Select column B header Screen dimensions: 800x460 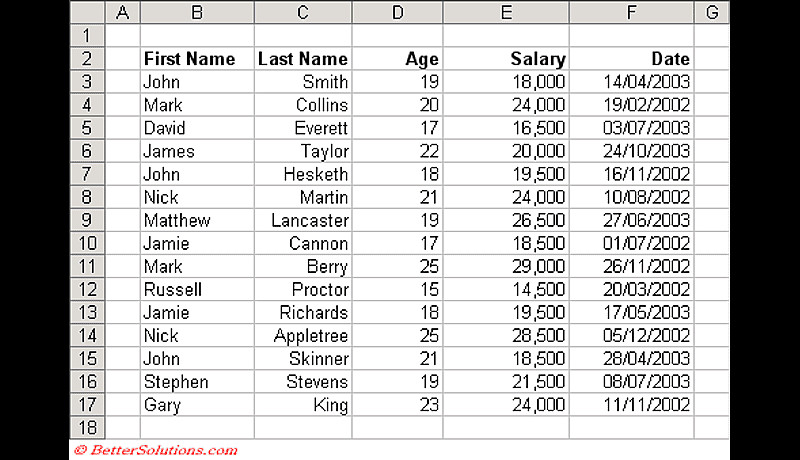pyautogui.click(x=196, y=12)
